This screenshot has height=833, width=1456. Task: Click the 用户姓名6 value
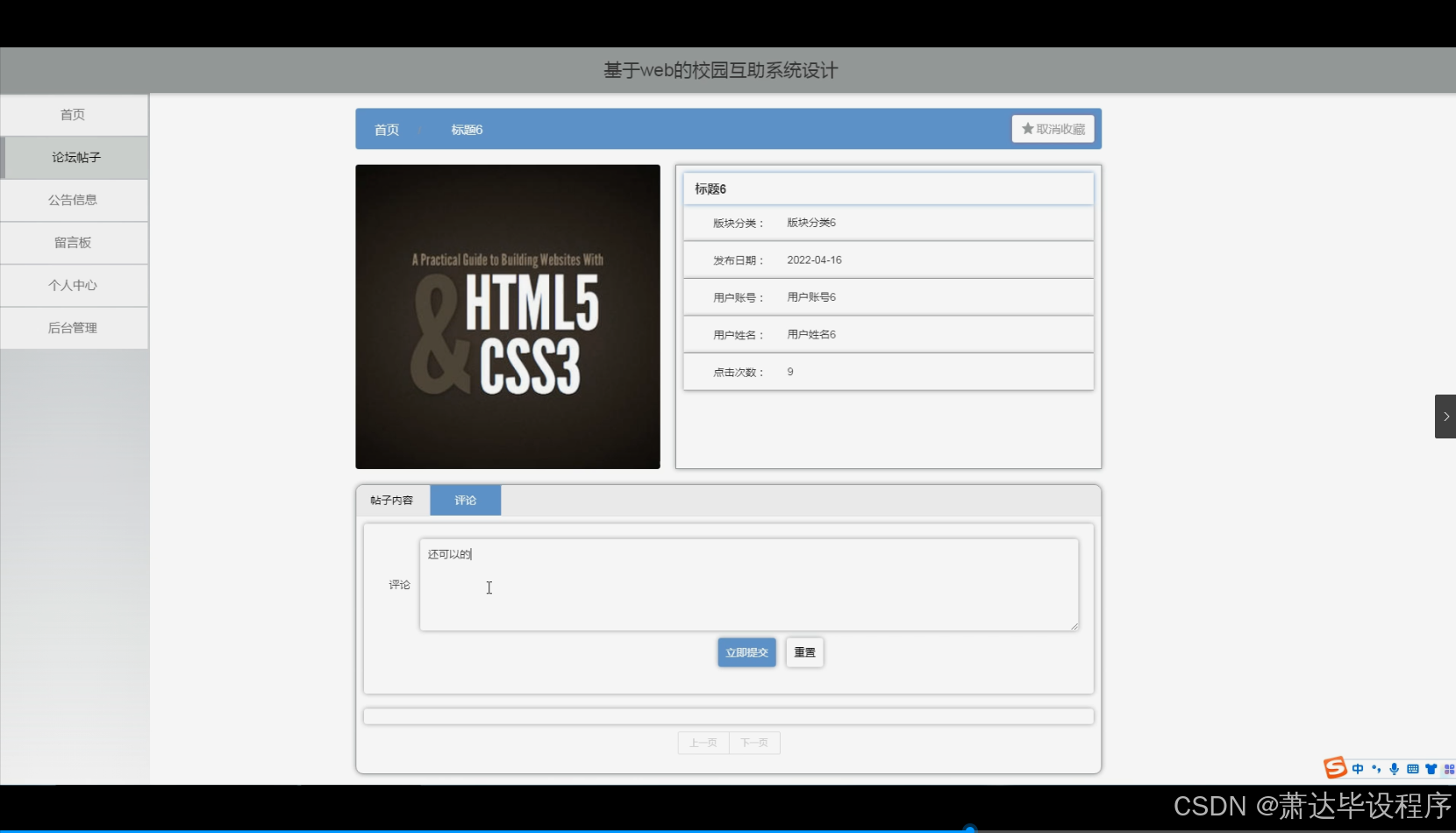811,335
